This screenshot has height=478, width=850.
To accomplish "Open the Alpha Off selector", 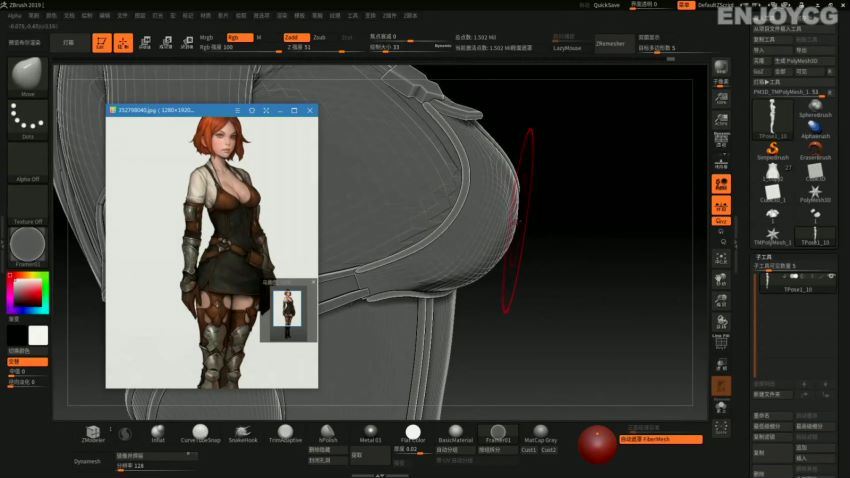I will [27, 162].
